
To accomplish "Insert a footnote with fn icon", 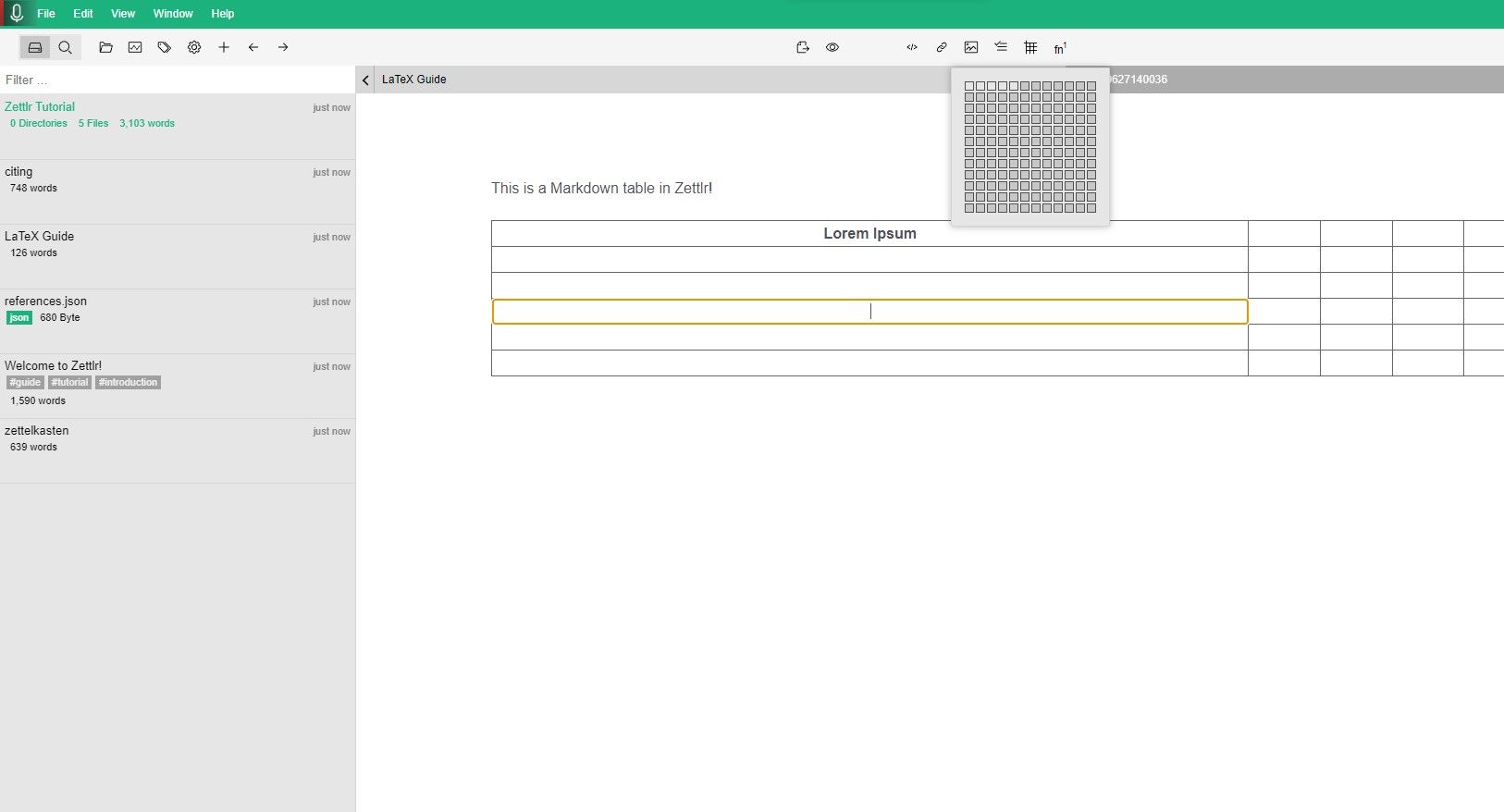I will point(1060,48).
